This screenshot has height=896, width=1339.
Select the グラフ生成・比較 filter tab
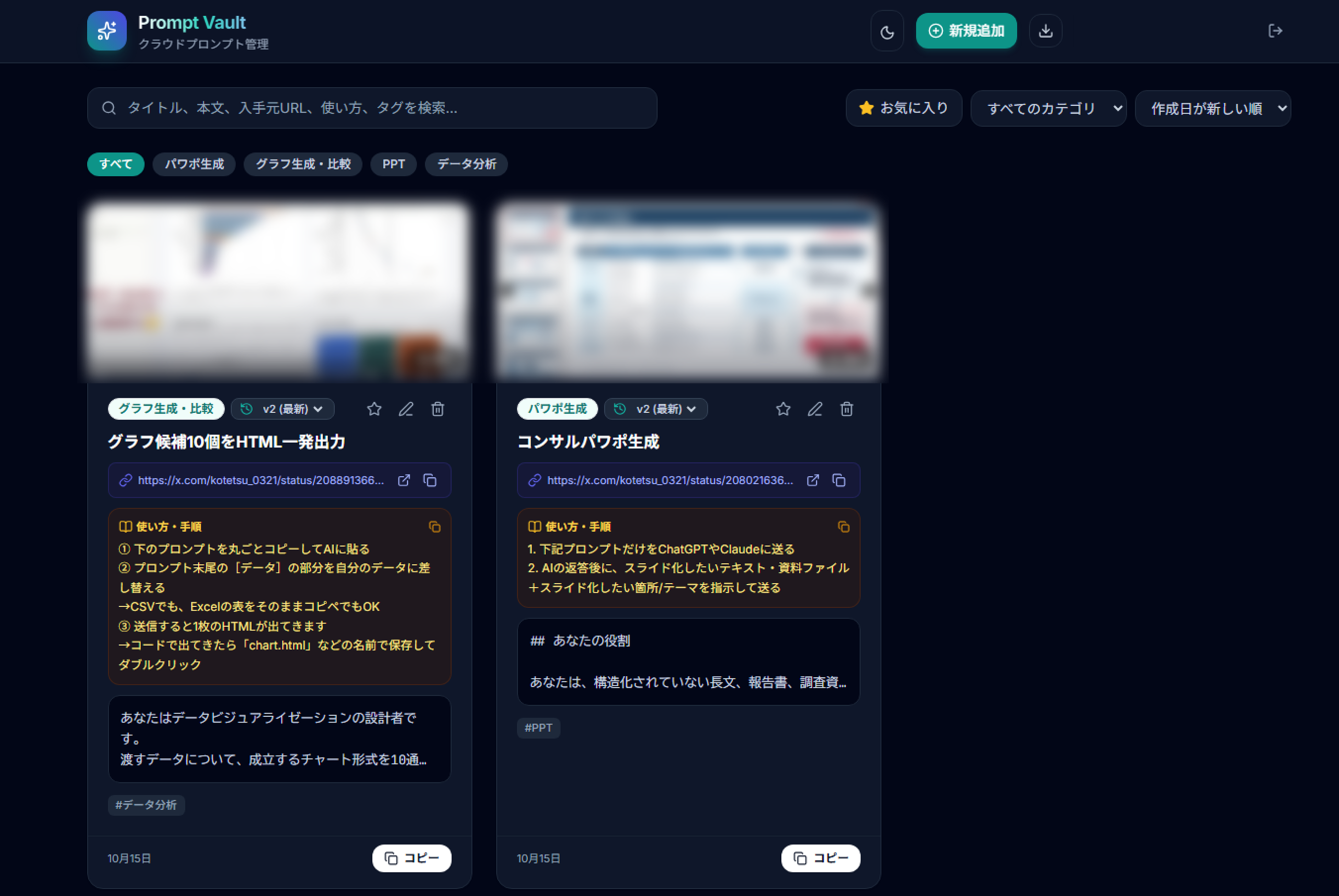303,165
